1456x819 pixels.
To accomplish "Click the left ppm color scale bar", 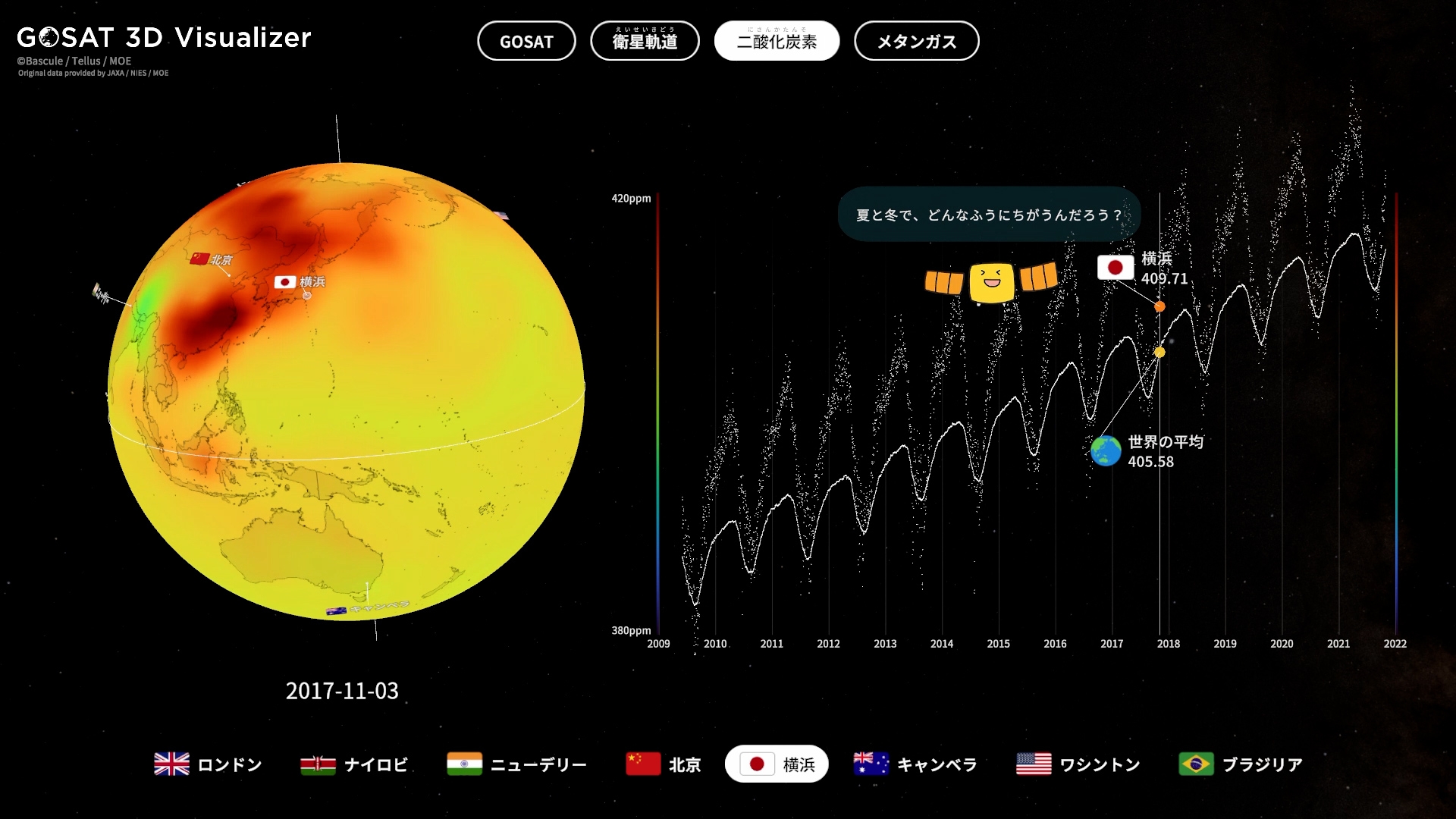I will coord(657,413).
